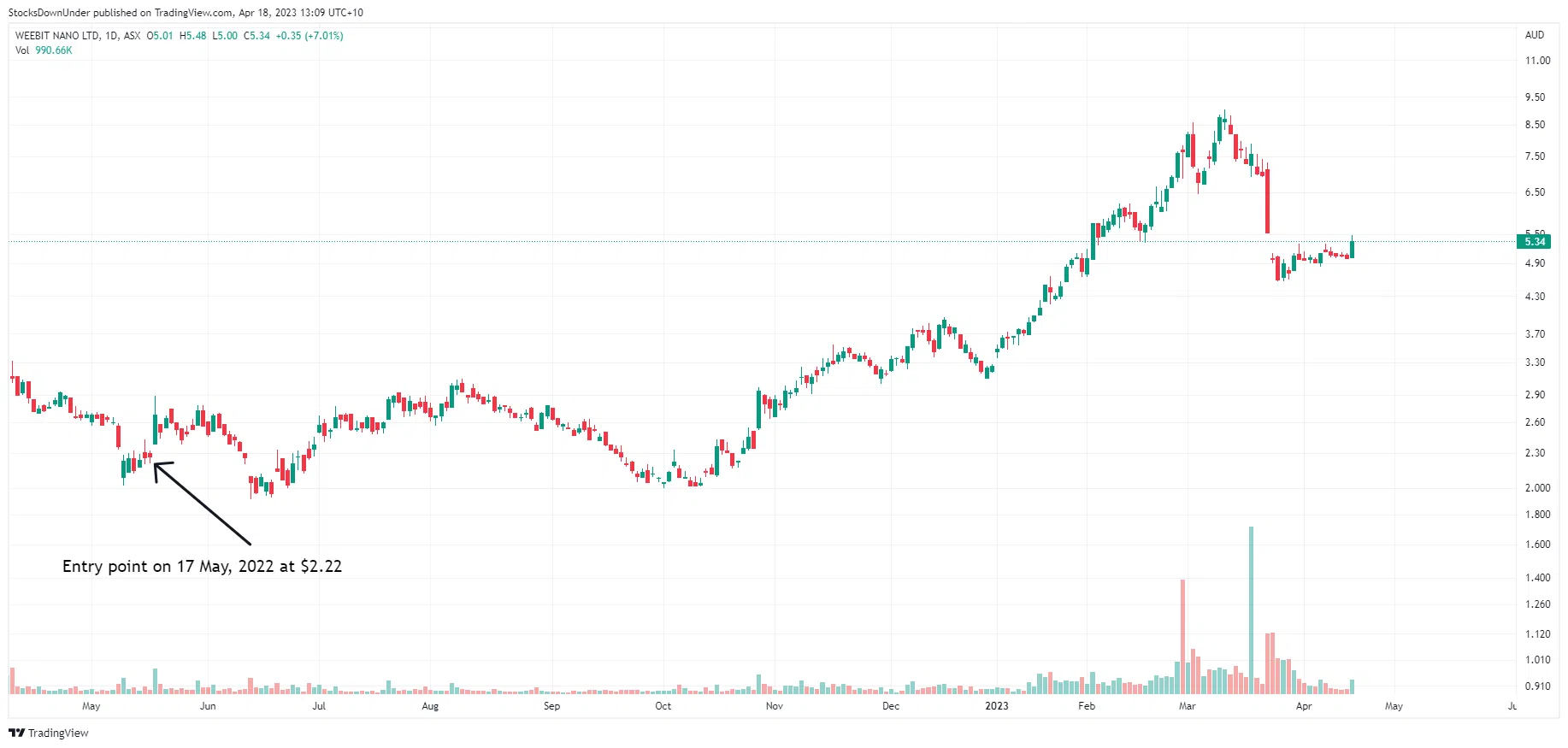Click the +0.35 (+7.01%) change value

309,36
